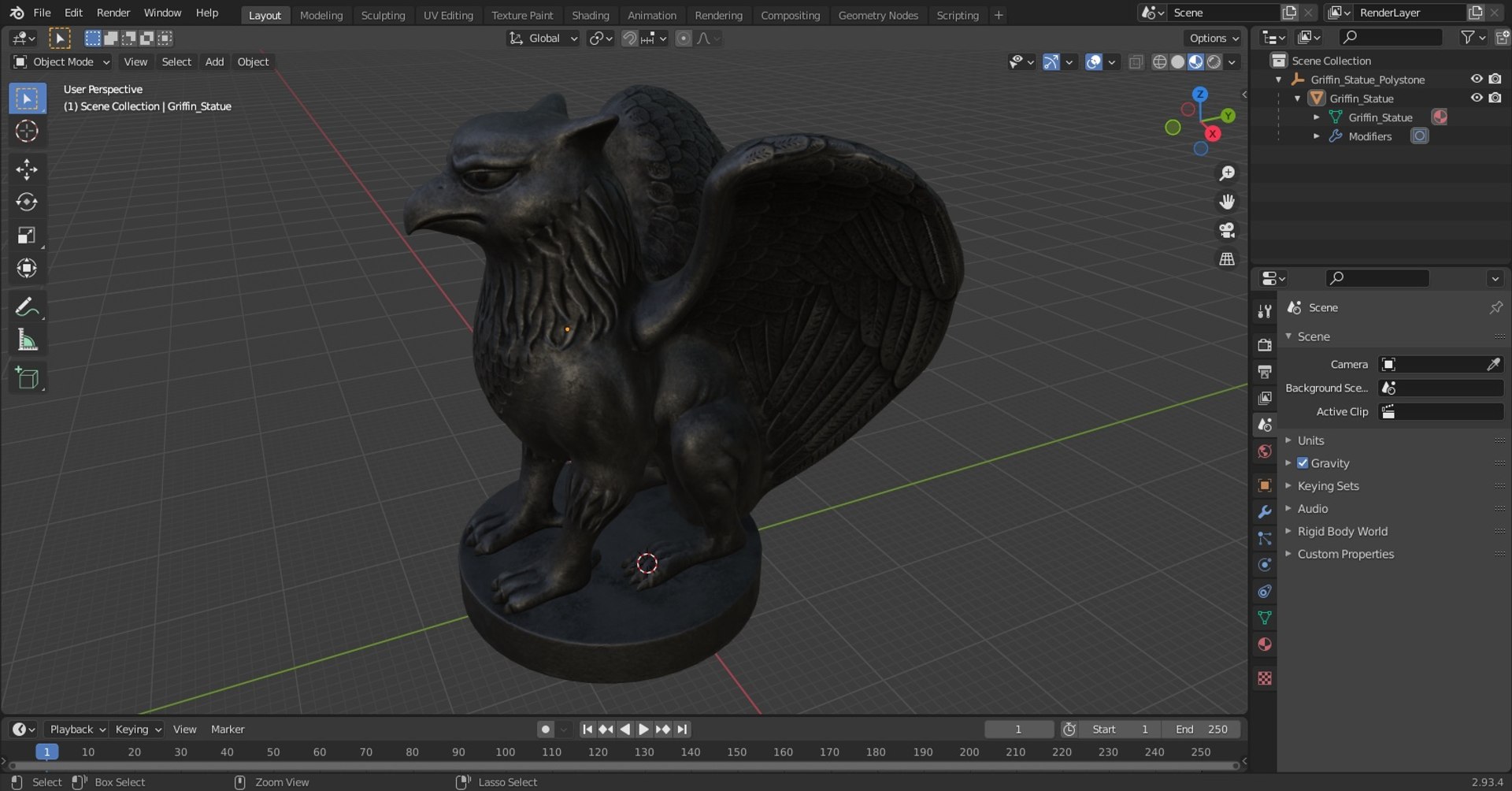Open the Global transform orientation dropdown

point(543,38)
